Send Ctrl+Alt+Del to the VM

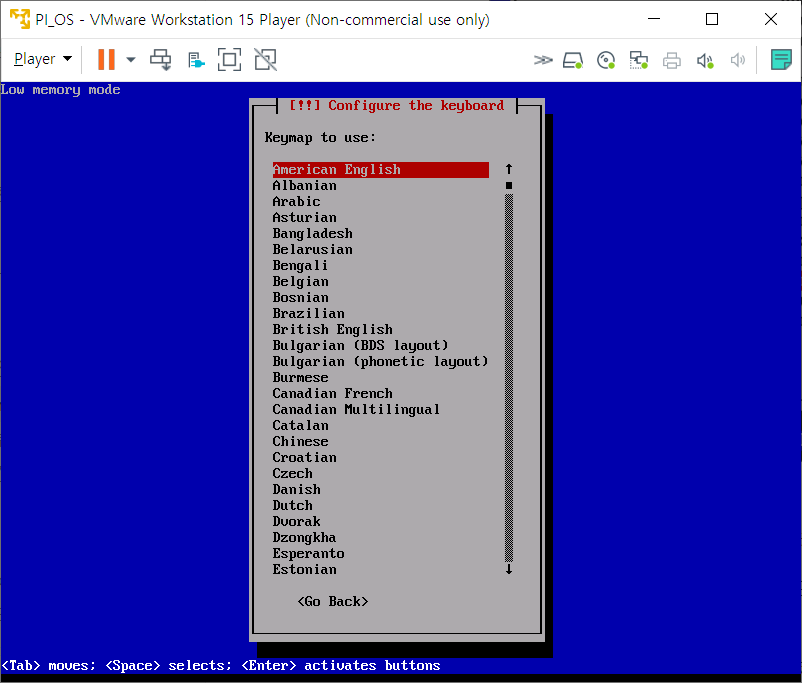[x=161, y=59]
